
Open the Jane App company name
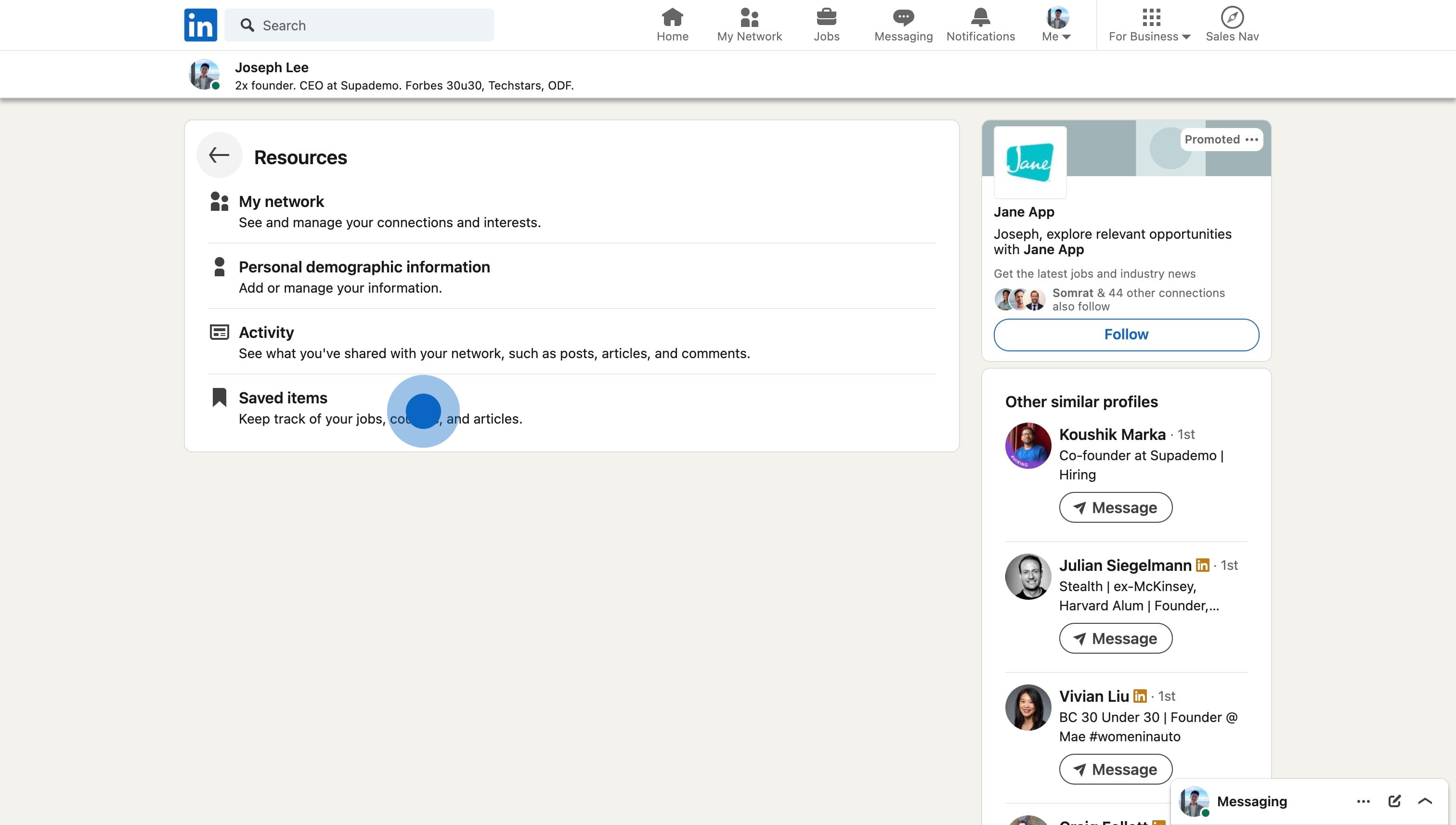tap(1024, 212)
